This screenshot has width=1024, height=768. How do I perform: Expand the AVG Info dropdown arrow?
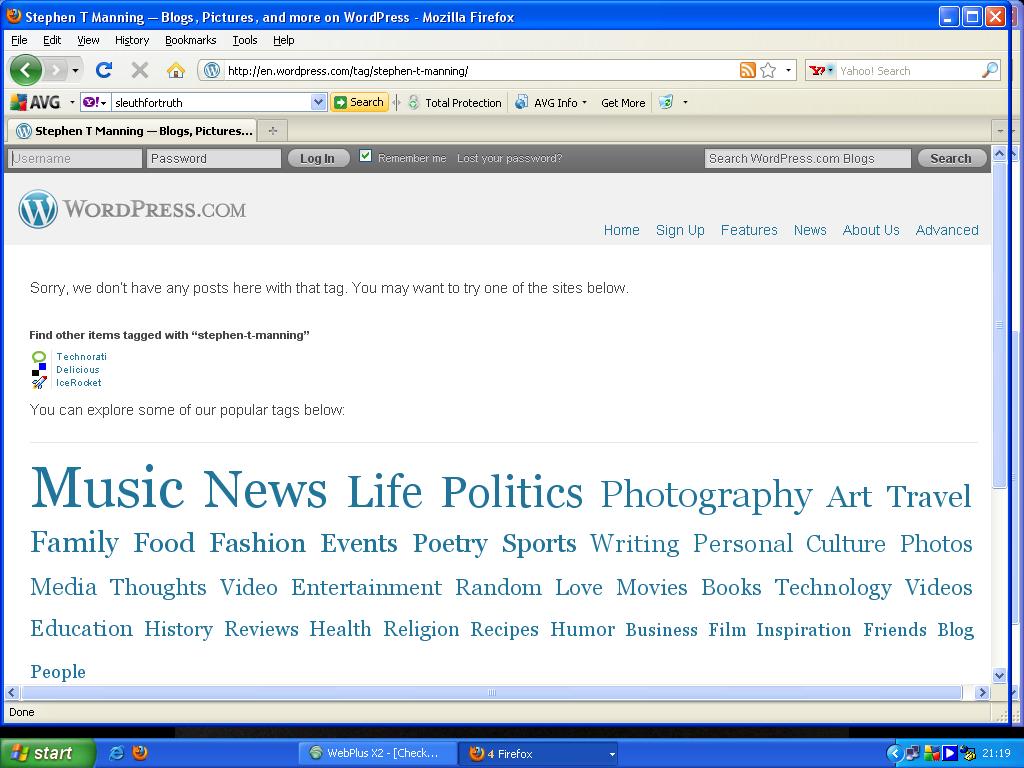pos(584,103)
